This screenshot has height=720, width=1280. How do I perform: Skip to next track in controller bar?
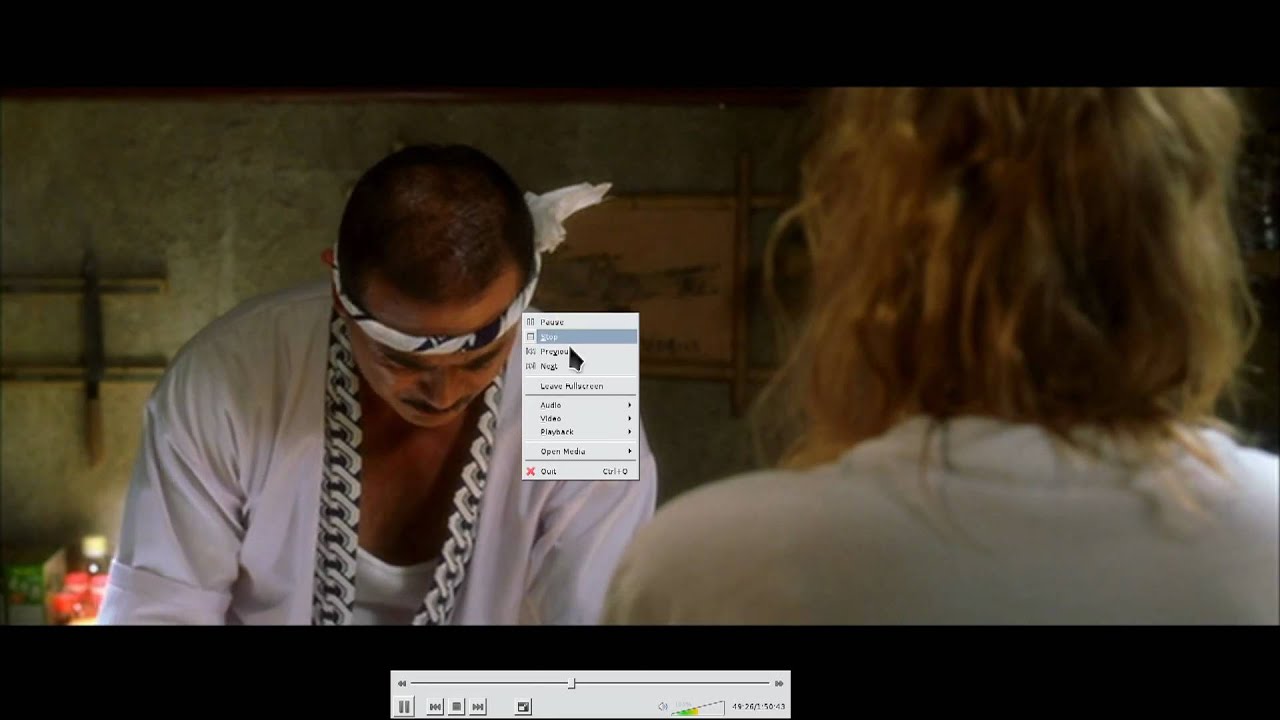click(x=478, y=707)
